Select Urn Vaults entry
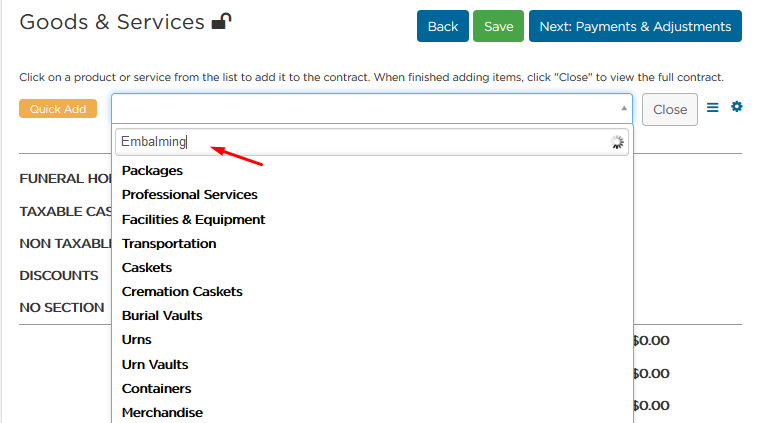758x423 pixels. click(155, 365)
